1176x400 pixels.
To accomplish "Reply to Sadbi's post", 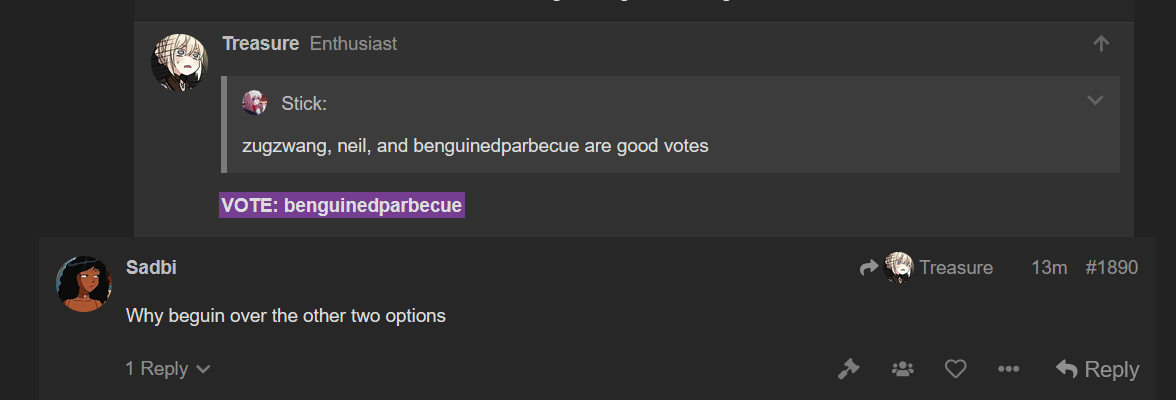I will tap(1097, 368).
